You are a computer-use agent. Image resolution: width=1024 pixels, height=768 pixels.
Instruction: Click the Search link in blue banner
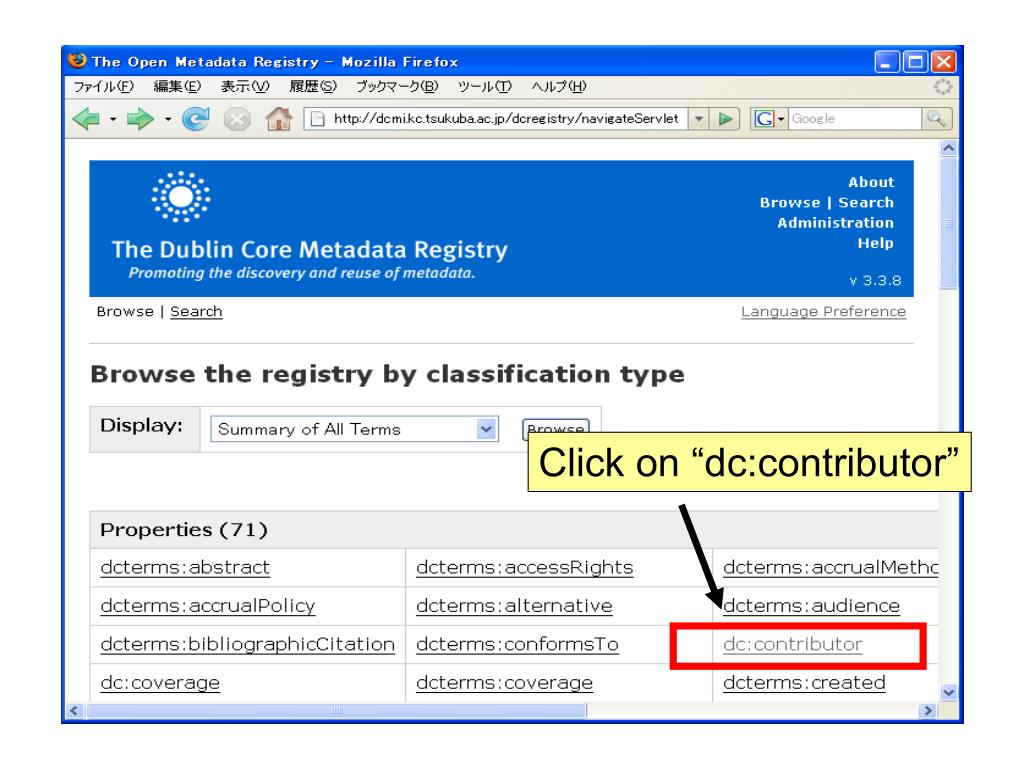pyautogui.click(x=866, y=202)
